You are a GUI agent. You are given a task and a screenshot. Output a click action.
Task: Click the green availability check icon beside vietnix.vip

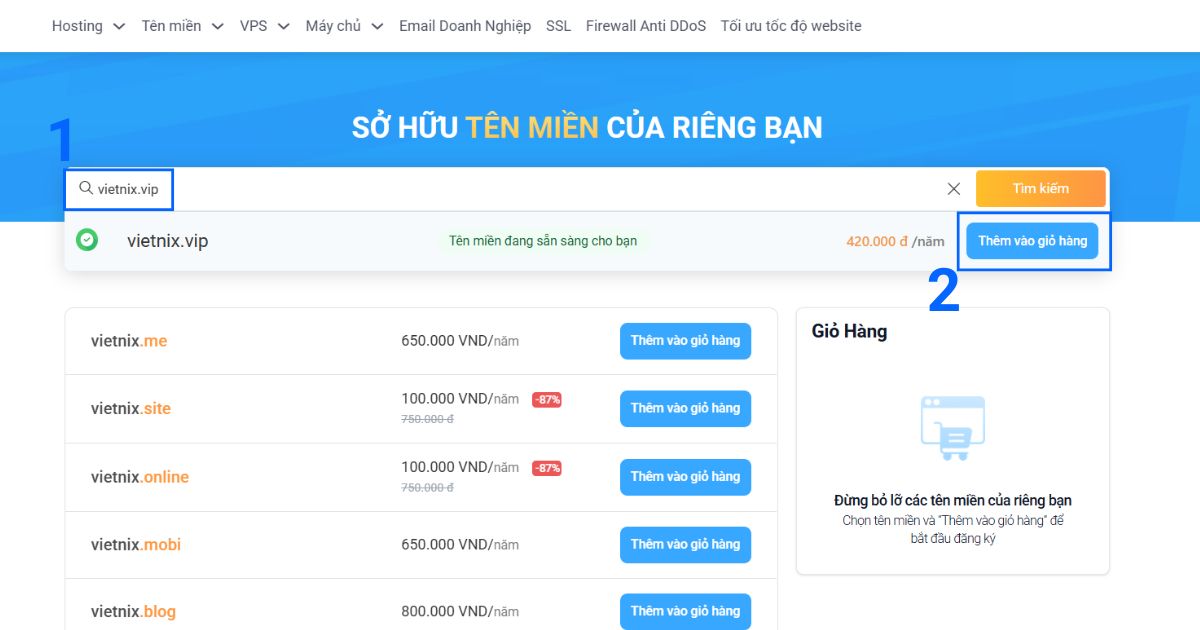pyautogui.click(x=87, y=240)
